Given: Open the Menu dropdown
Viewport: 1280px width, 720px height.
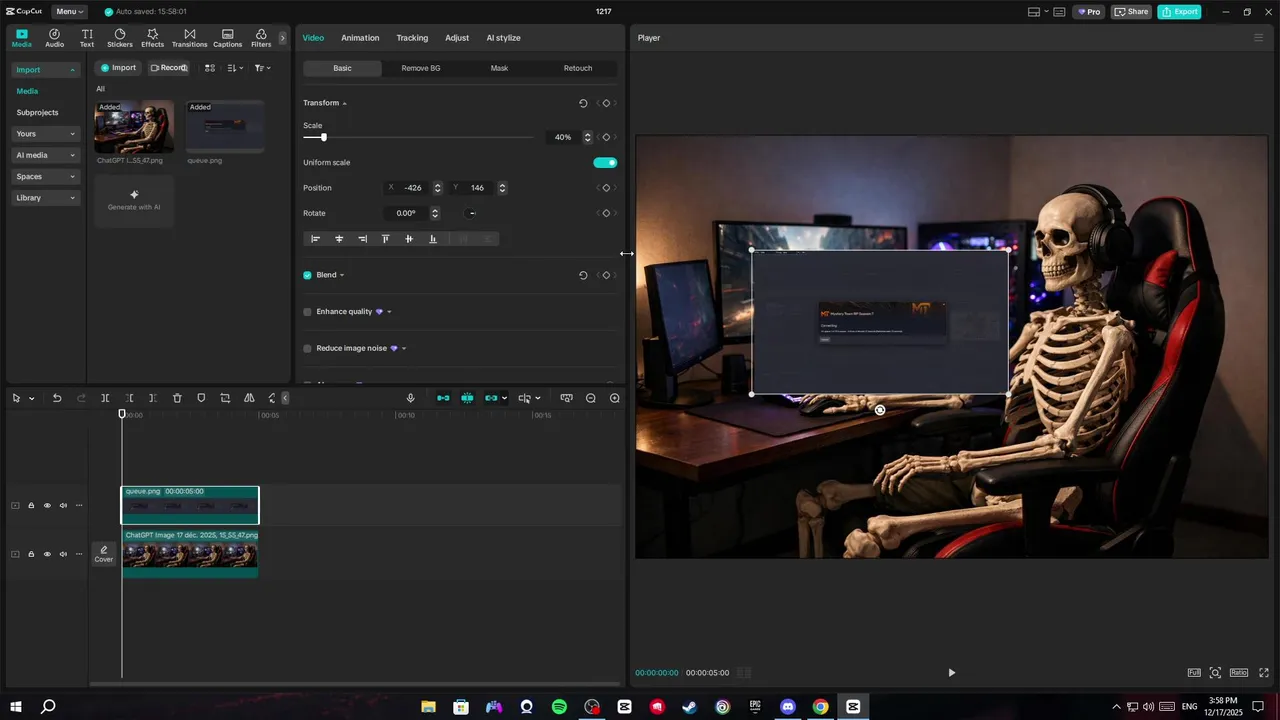Looking at the screenshot, I should coord(69,12).
